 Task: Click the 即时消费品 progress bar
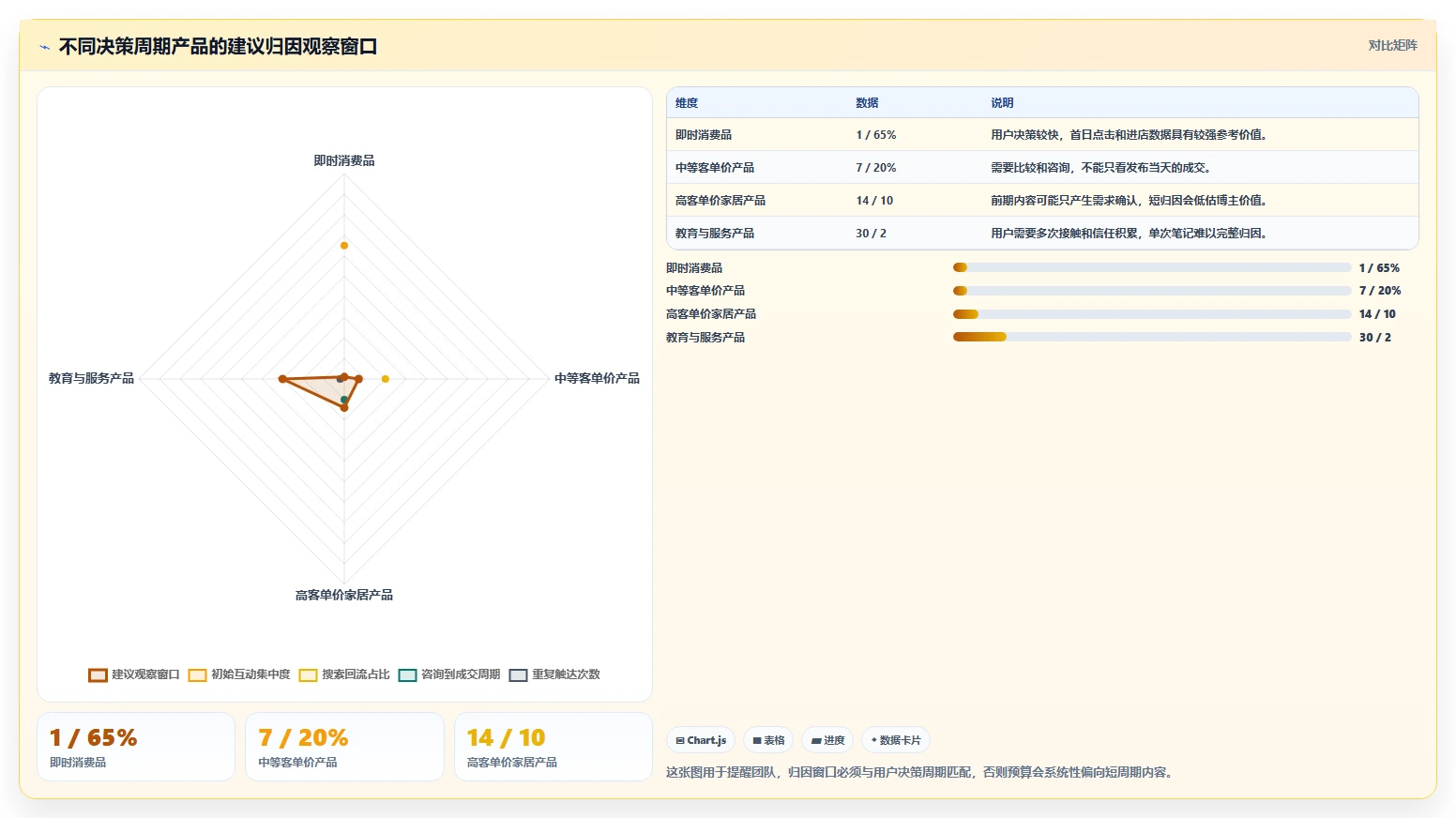[1152, 267]
